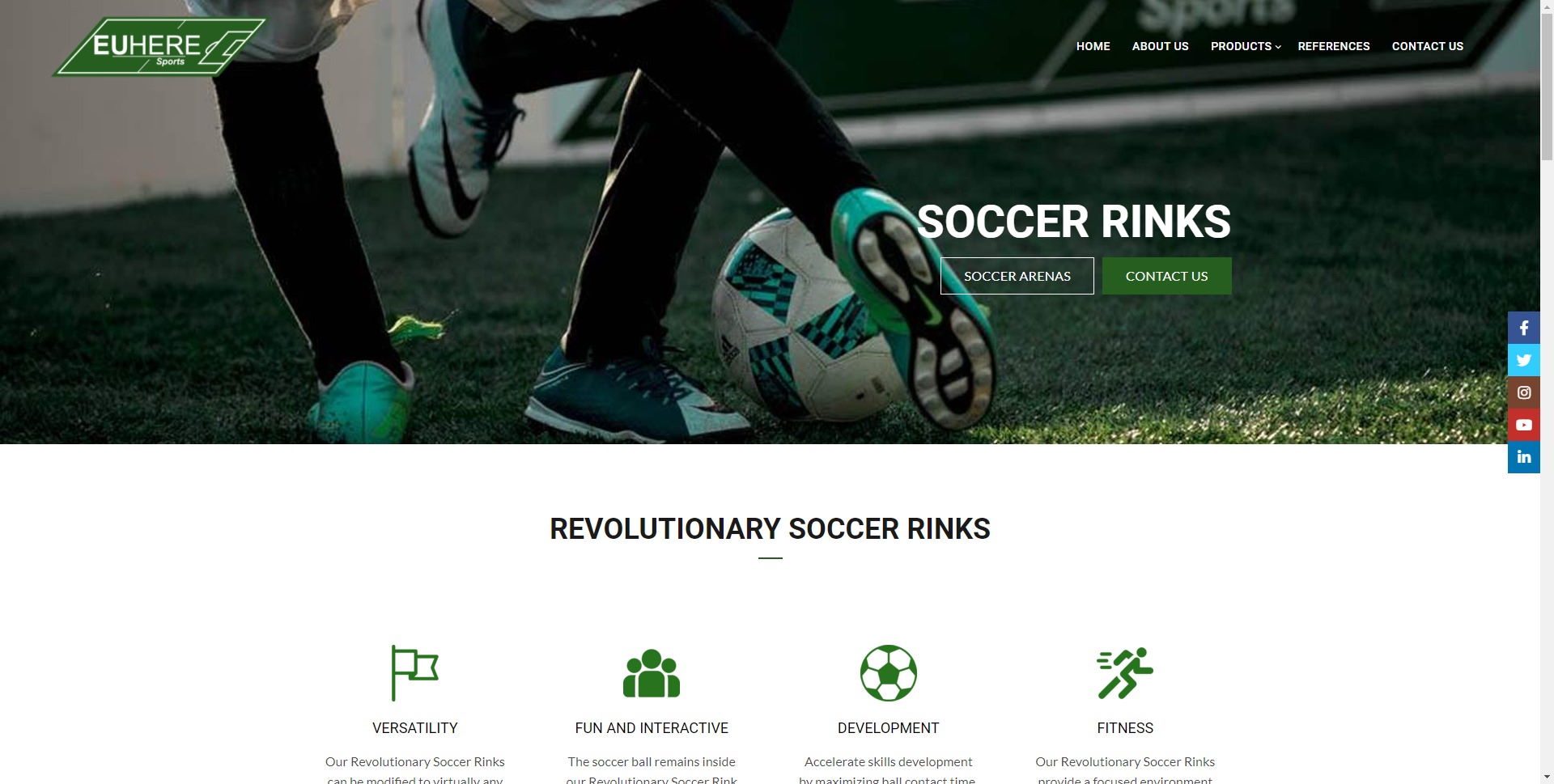1554x784 pixels.
Task: Open the LinkedIn social icon
Action: click(x=1523, y=457)
